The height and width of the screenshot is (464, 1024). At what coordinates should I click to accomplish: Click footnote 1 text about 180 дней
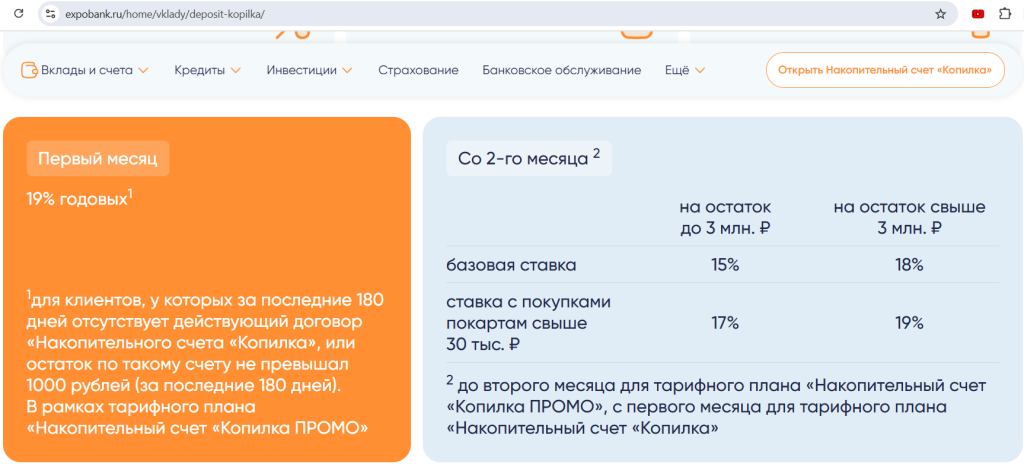(x=206, y=363)
